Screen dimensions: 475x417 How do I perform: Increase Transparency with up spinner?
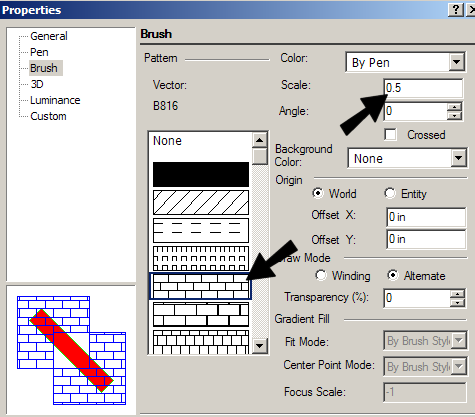pos(457,294)
